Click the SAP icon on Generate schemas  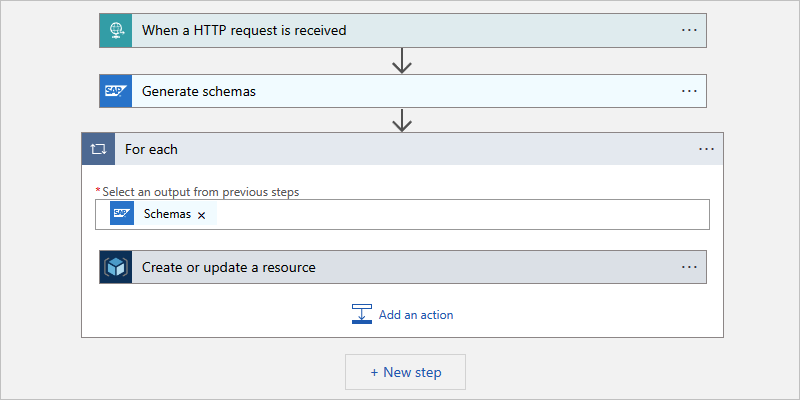116,91
